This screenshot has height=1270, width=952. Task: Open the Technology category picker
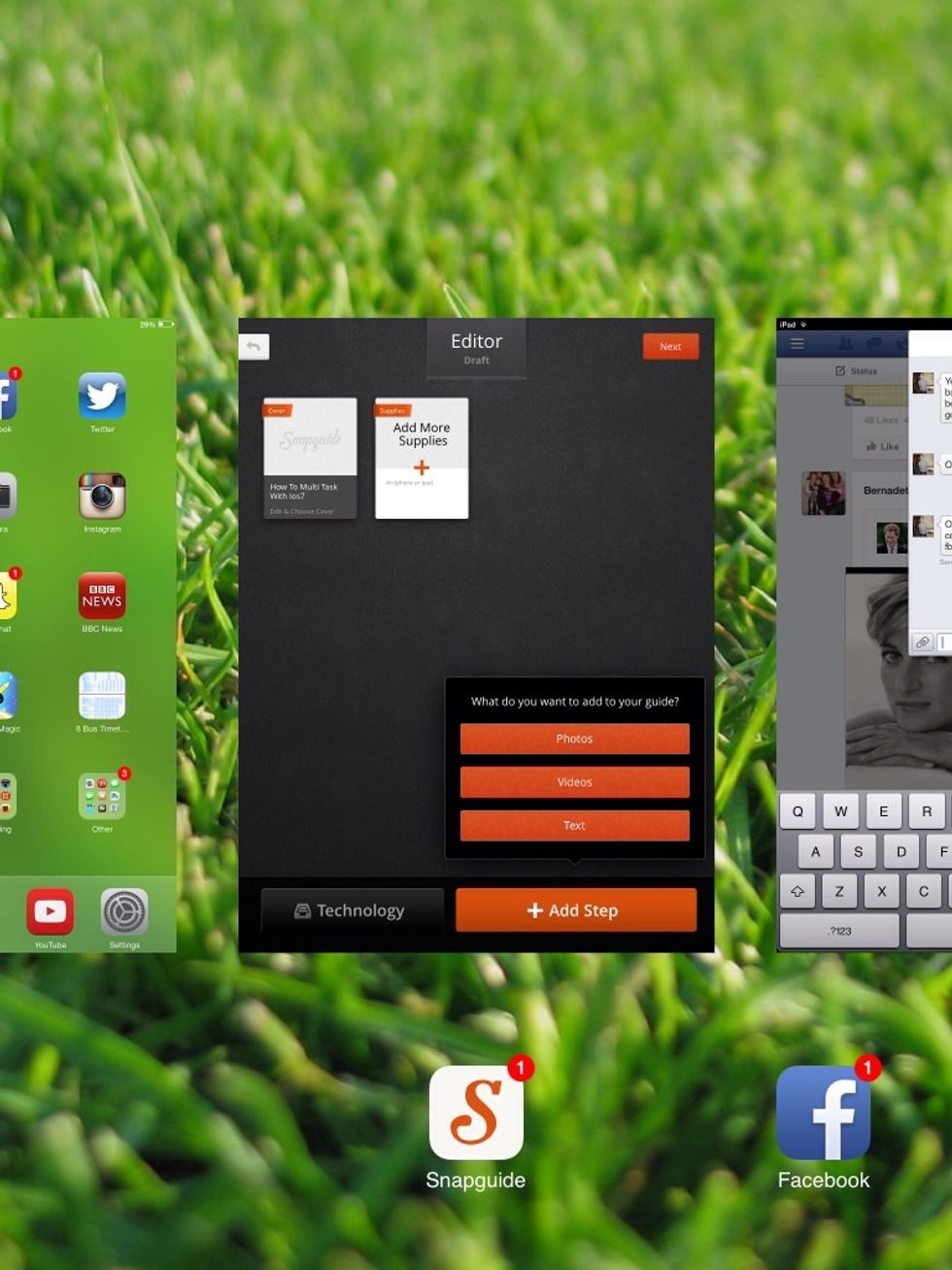353,910
